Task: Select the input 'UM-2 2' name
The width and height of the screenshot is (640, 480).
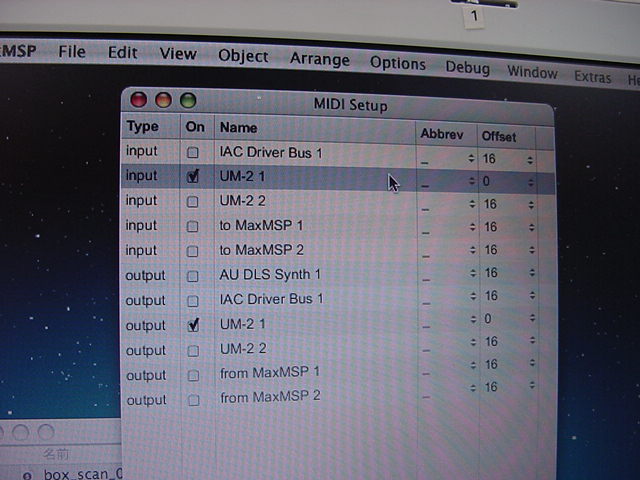Action: pos(242,201)
